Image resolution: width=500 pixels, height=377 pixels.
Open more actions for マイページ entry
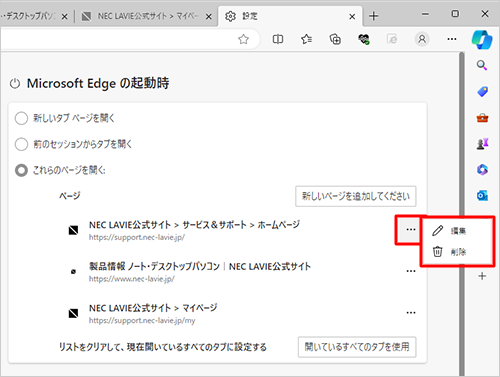411,313
